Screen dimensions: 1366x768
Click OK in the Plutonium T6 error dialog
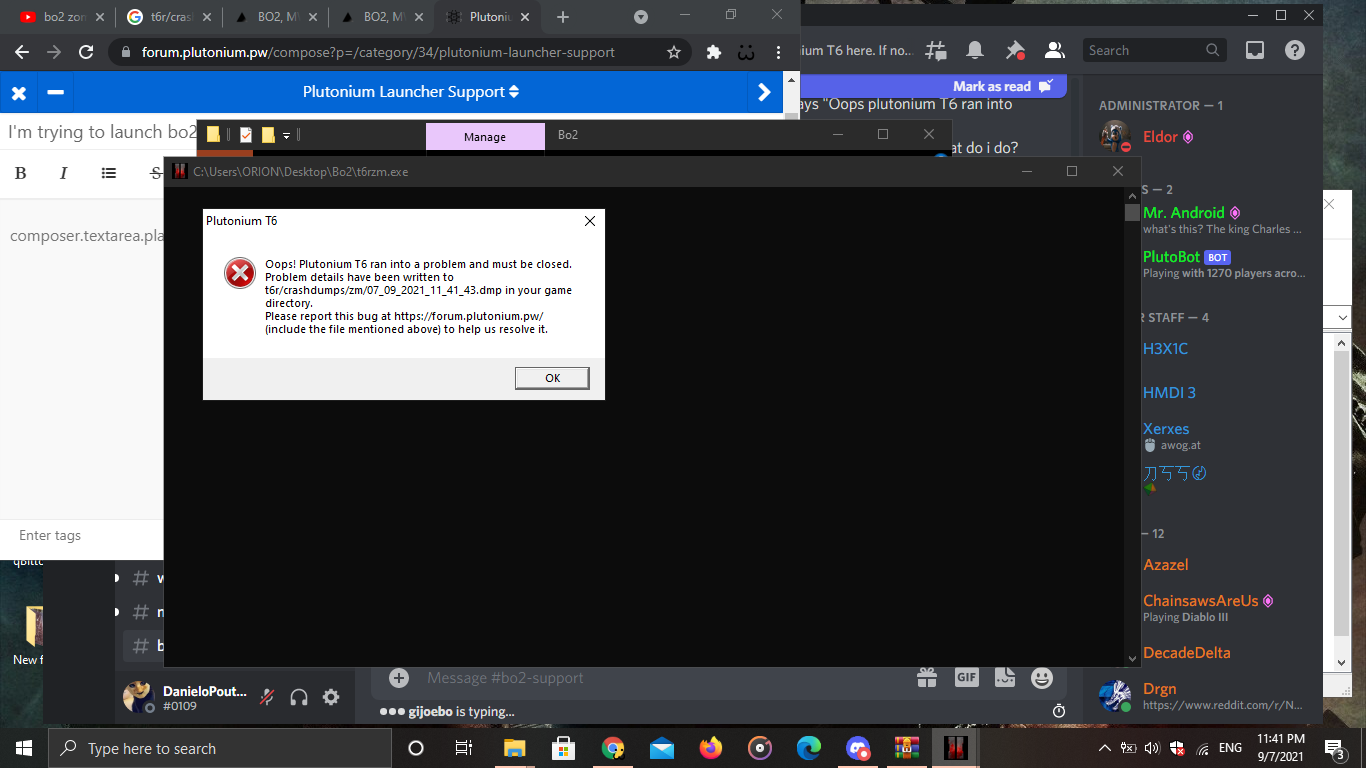click(552, 378)
